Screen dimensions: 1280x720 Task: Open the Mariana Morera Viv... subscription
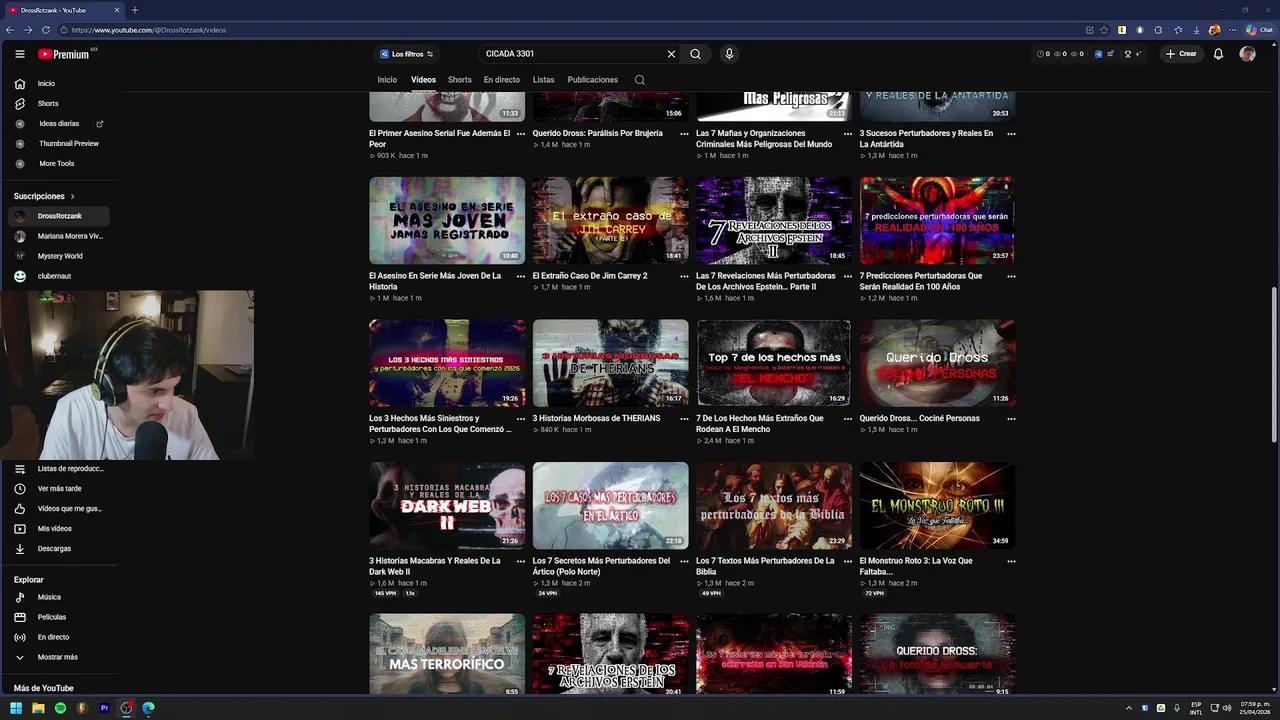point(60,236)
